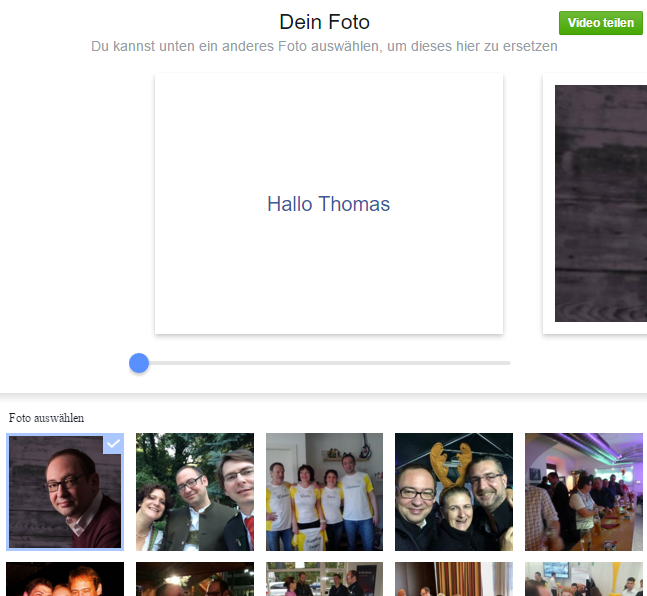Choose the bar photo with purple lighting

click(583, 492)
